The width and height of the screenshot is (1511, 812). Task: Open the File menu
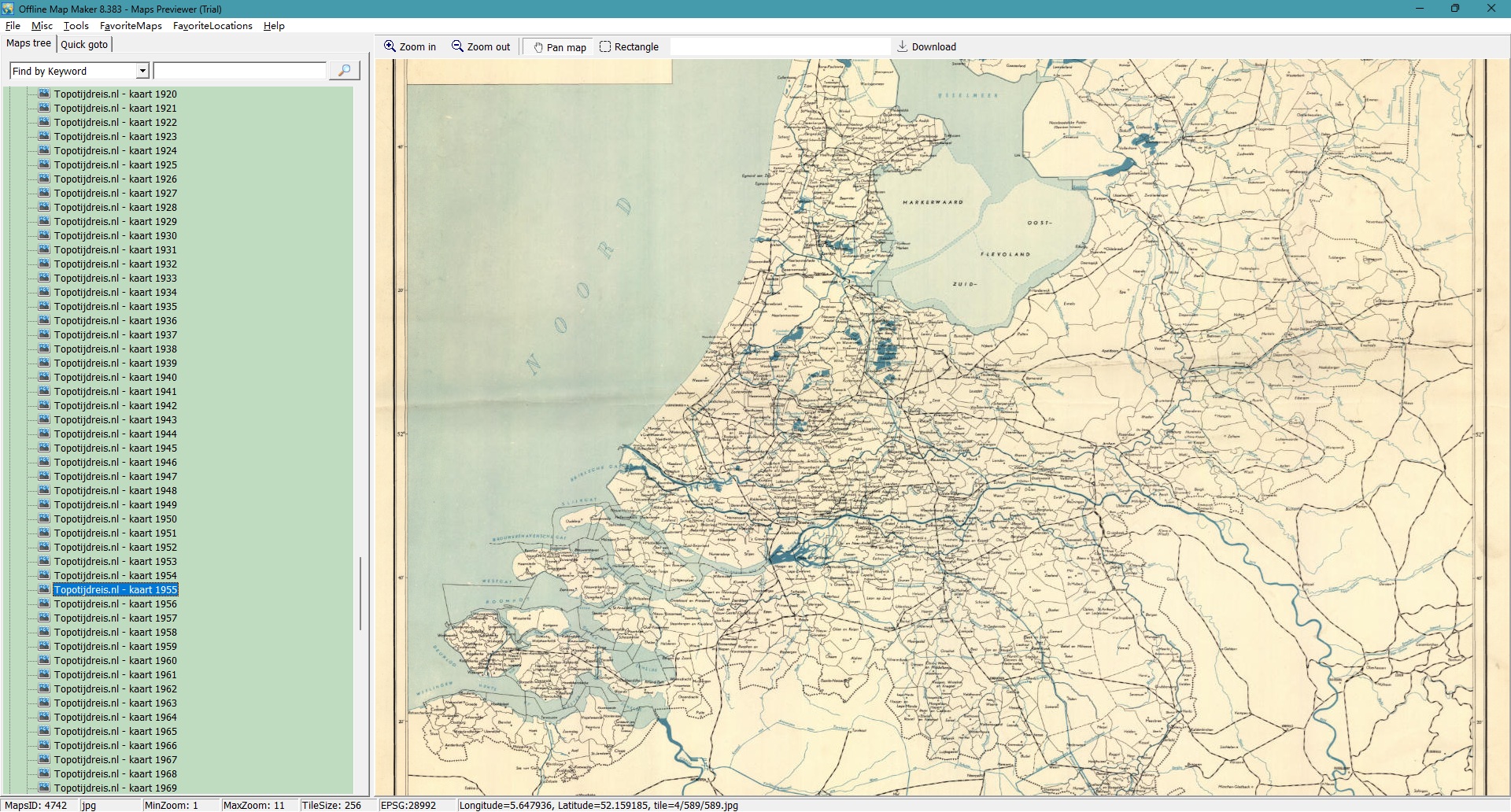[x=13, y=26]
